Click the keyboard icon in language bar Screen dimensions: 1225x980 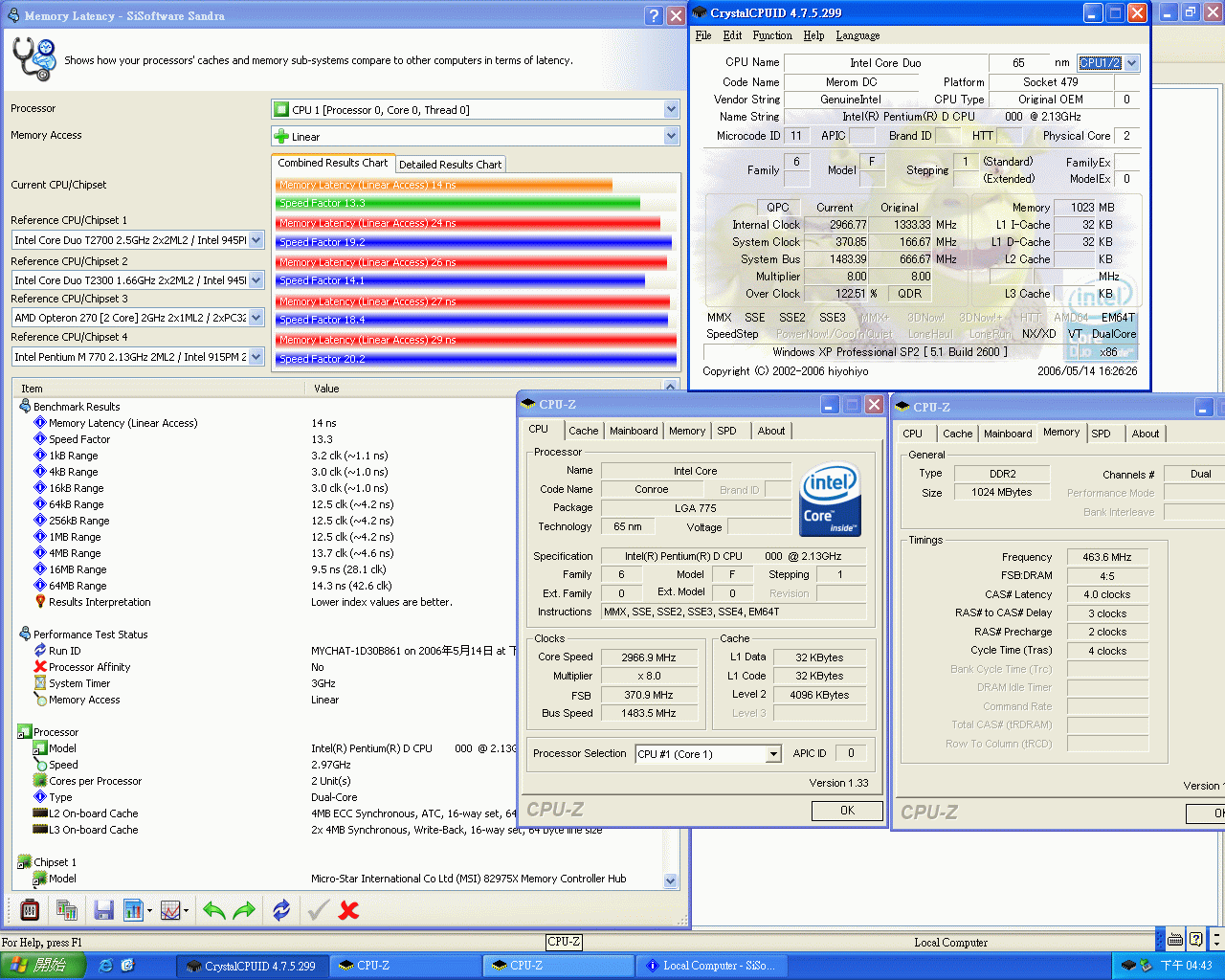point(1175,940)
